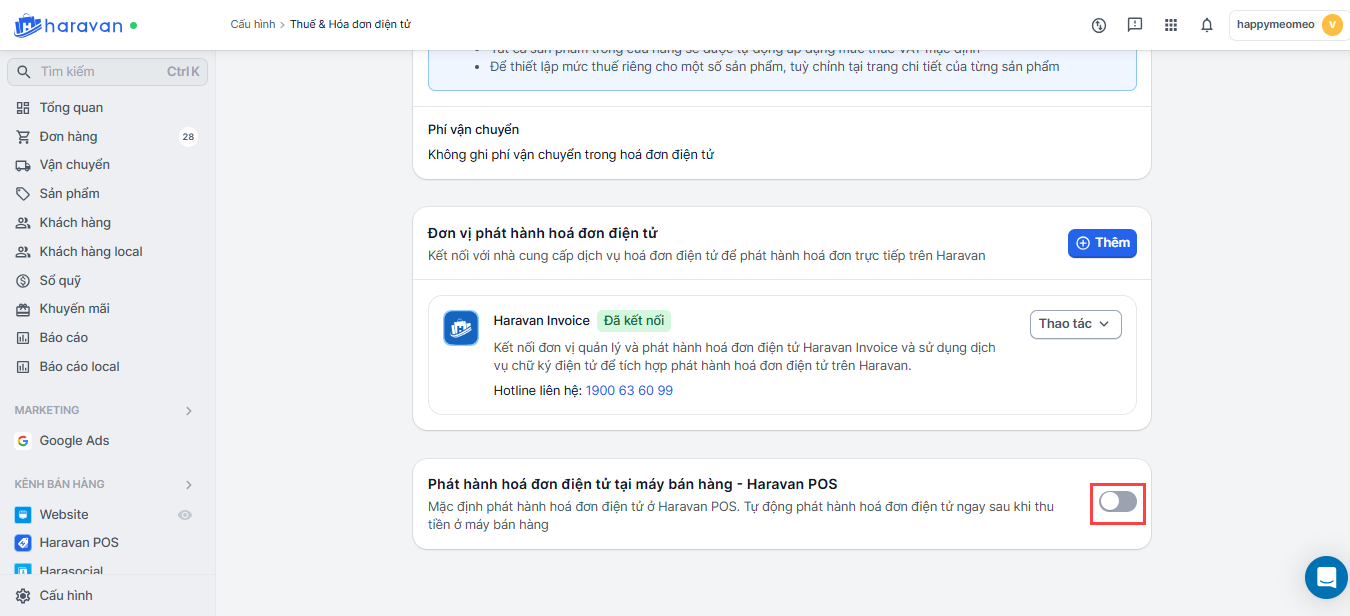This screenshot has height=616, width=1350.
Task: Open the apps grid menu
Action: (1171, 25)
